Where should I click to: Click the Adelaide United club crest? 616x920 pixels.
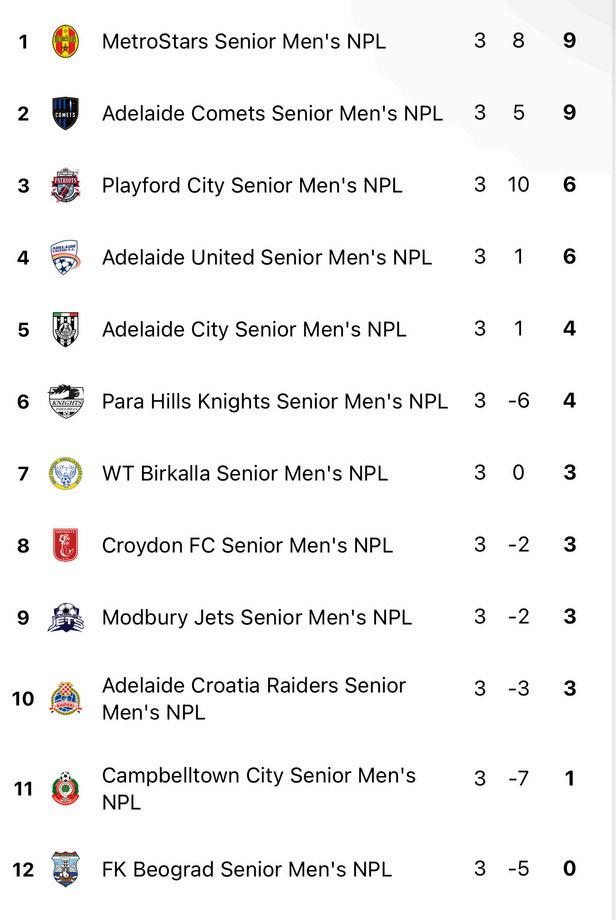coord(65,257)
